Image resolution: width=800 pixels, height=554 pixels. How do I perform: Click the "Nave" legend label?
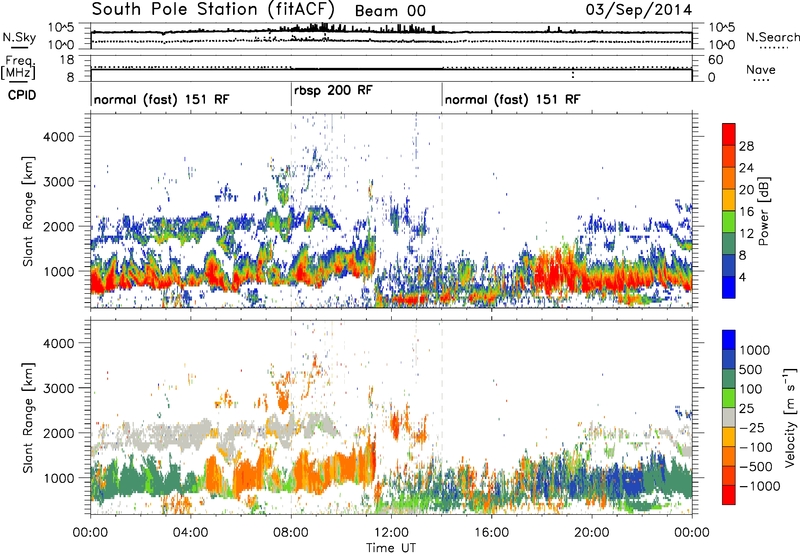coord(761,69)
